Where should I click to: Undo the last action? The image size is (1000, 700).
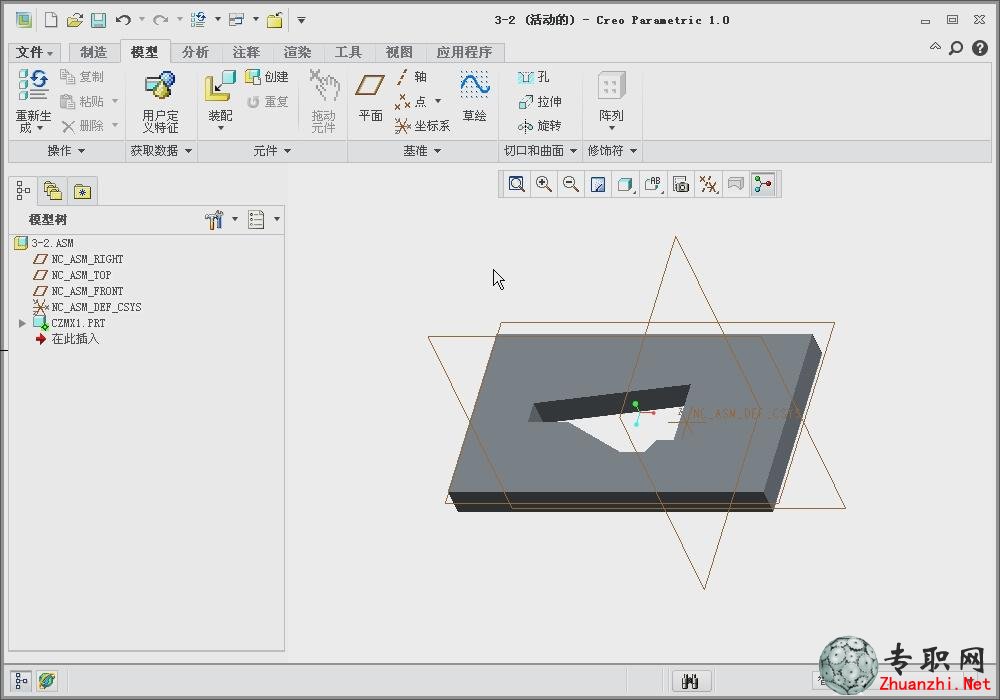pos(123,20)
